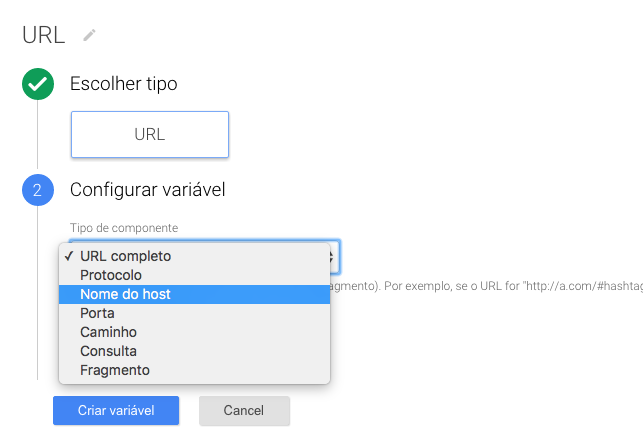
Task: Click the Cancel button
Action: (x=244, y=411)
